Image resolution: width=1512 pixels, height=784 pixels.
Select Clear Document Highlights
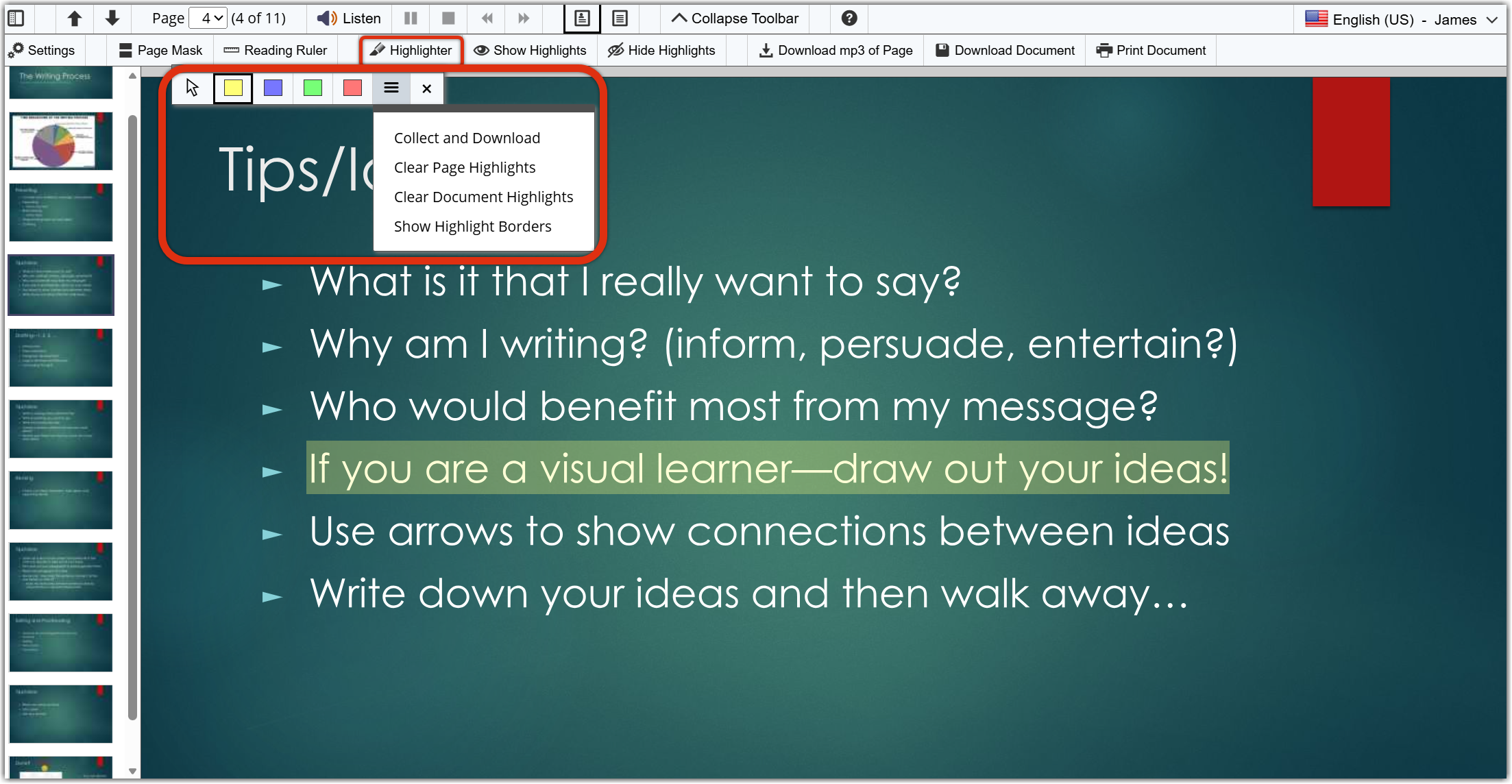click(484, 197)
